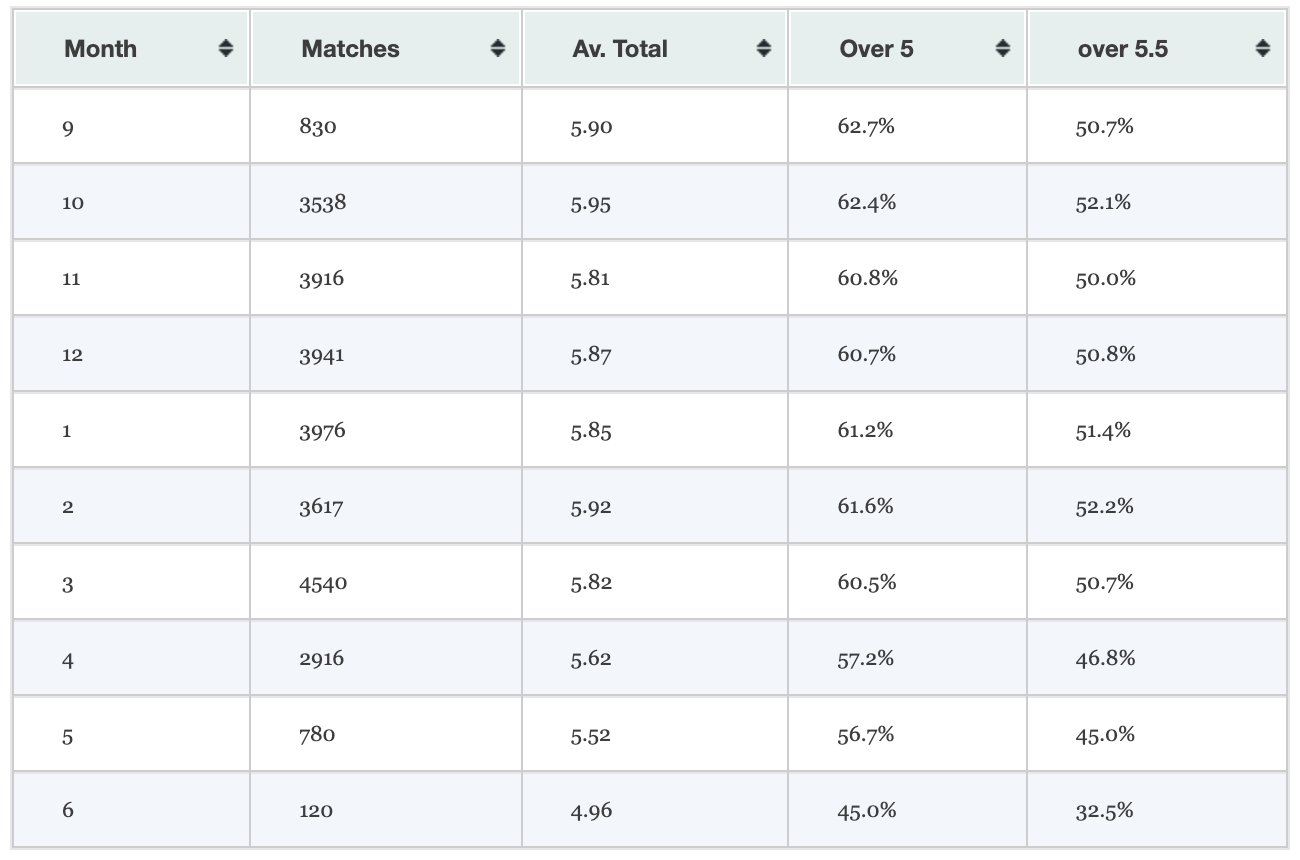Select the Over 5 header label
This screenshot has height=860, width=1300.
(876, 48)
